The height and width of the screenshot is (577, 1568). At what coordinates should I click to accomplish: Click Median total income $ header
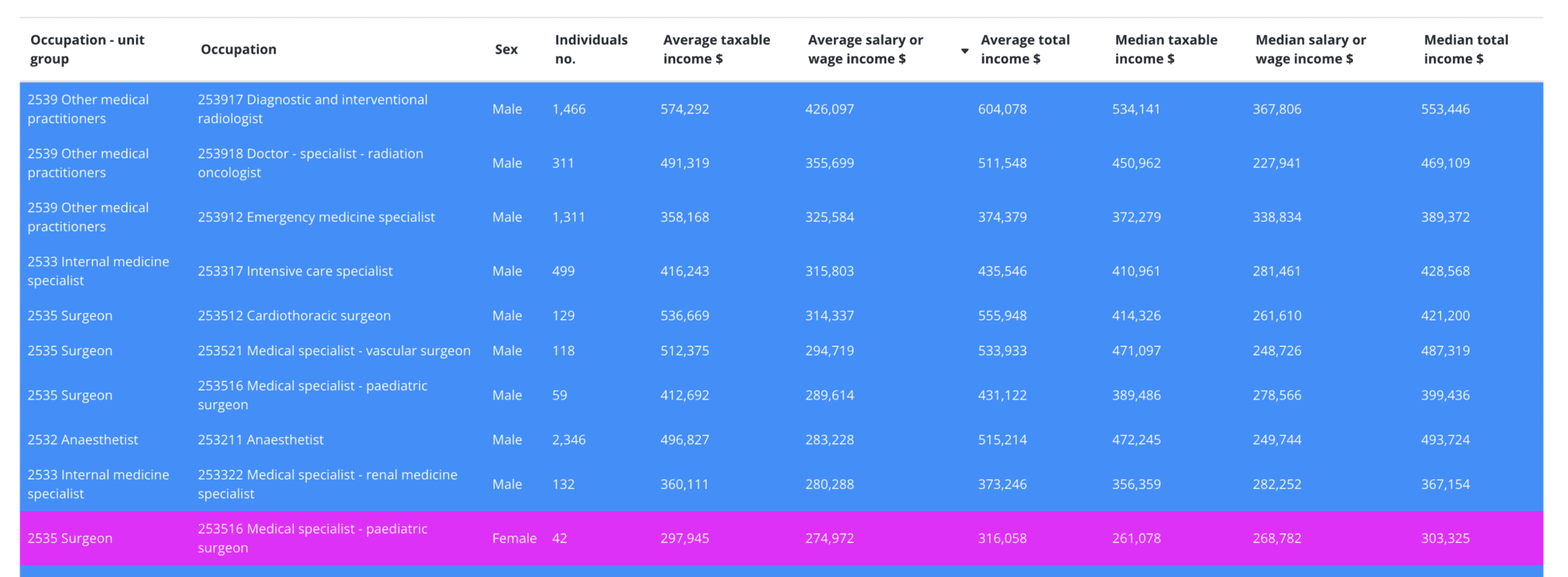point(1465,49)
